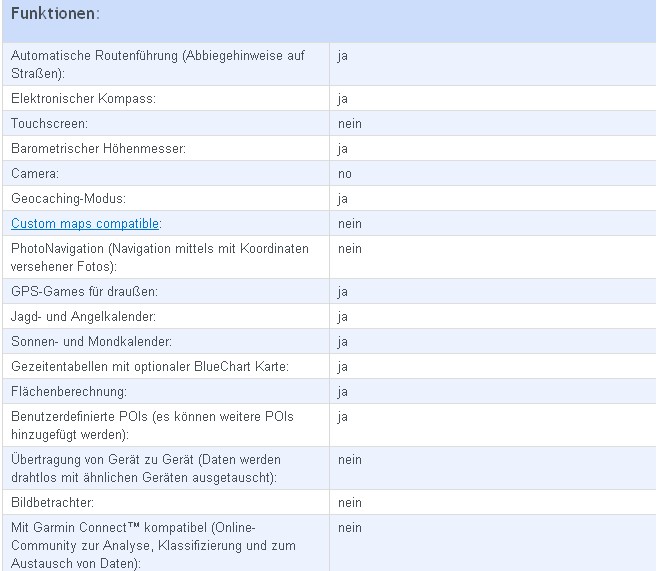
Task: Click the Flächenberechnung label
Action: pos(69,392)
